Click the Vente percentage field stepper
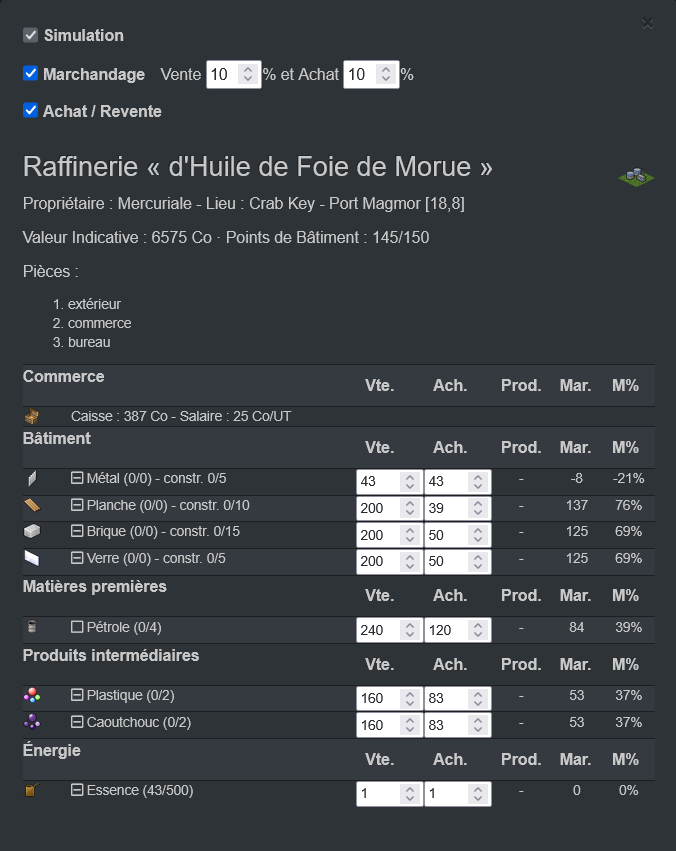The height and width of the screenshot is (851, 676). click(x=248, y=74)
